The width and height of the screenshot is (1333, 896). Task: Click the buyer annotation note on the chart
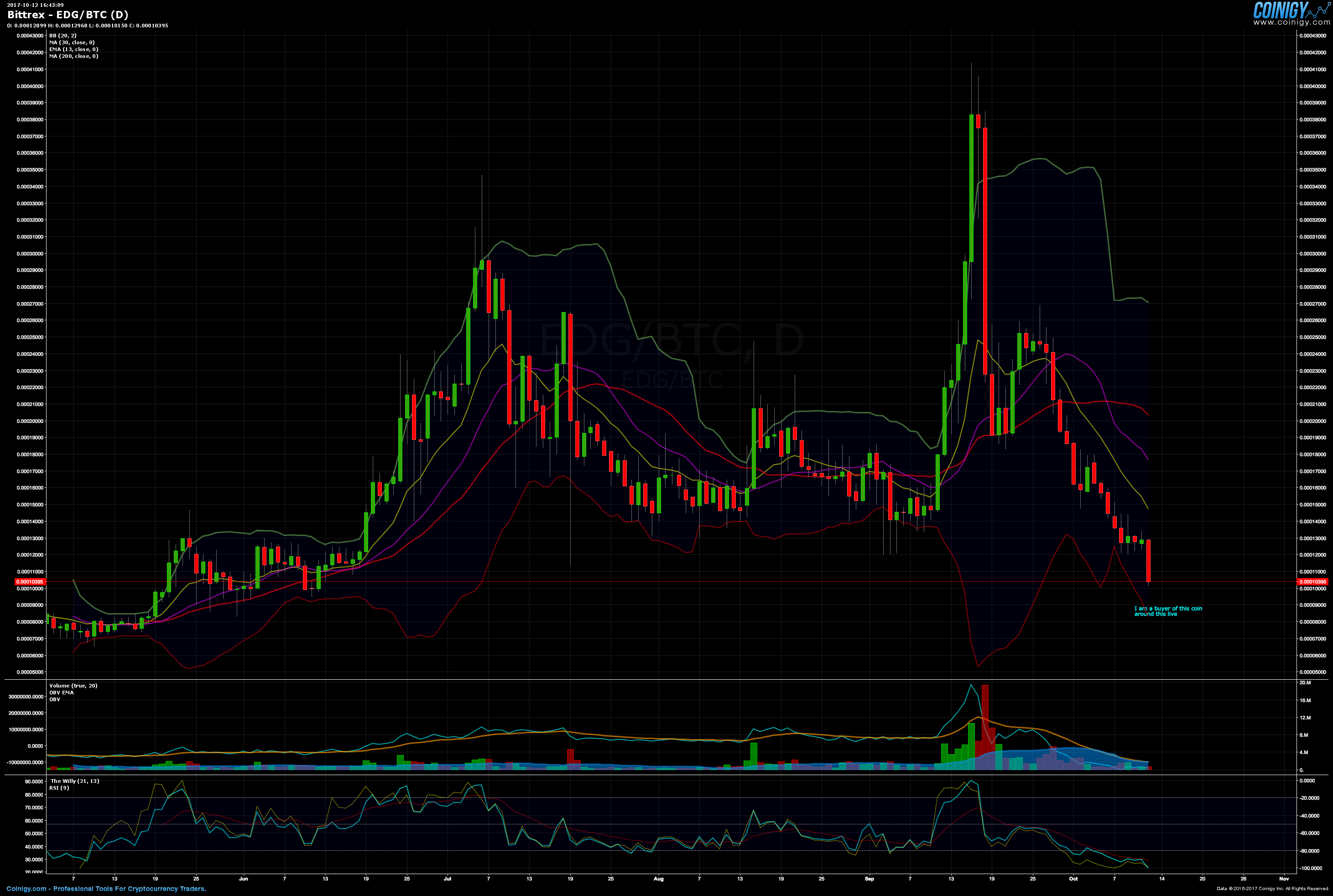1167,611
